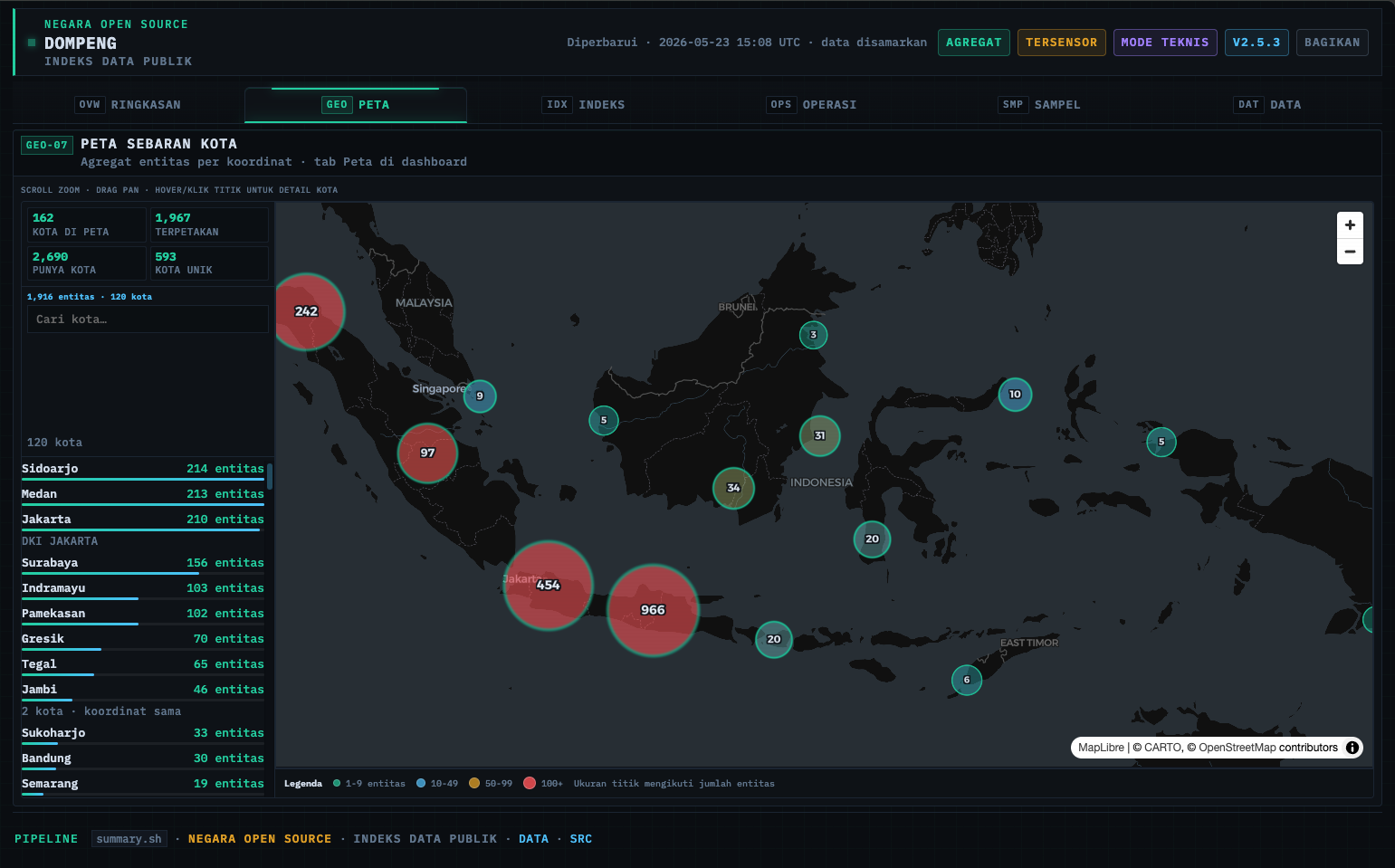Screen dimensions: 1395x868
Task: Select the 9 marker near Singapore
Action: tap(480, 396)
